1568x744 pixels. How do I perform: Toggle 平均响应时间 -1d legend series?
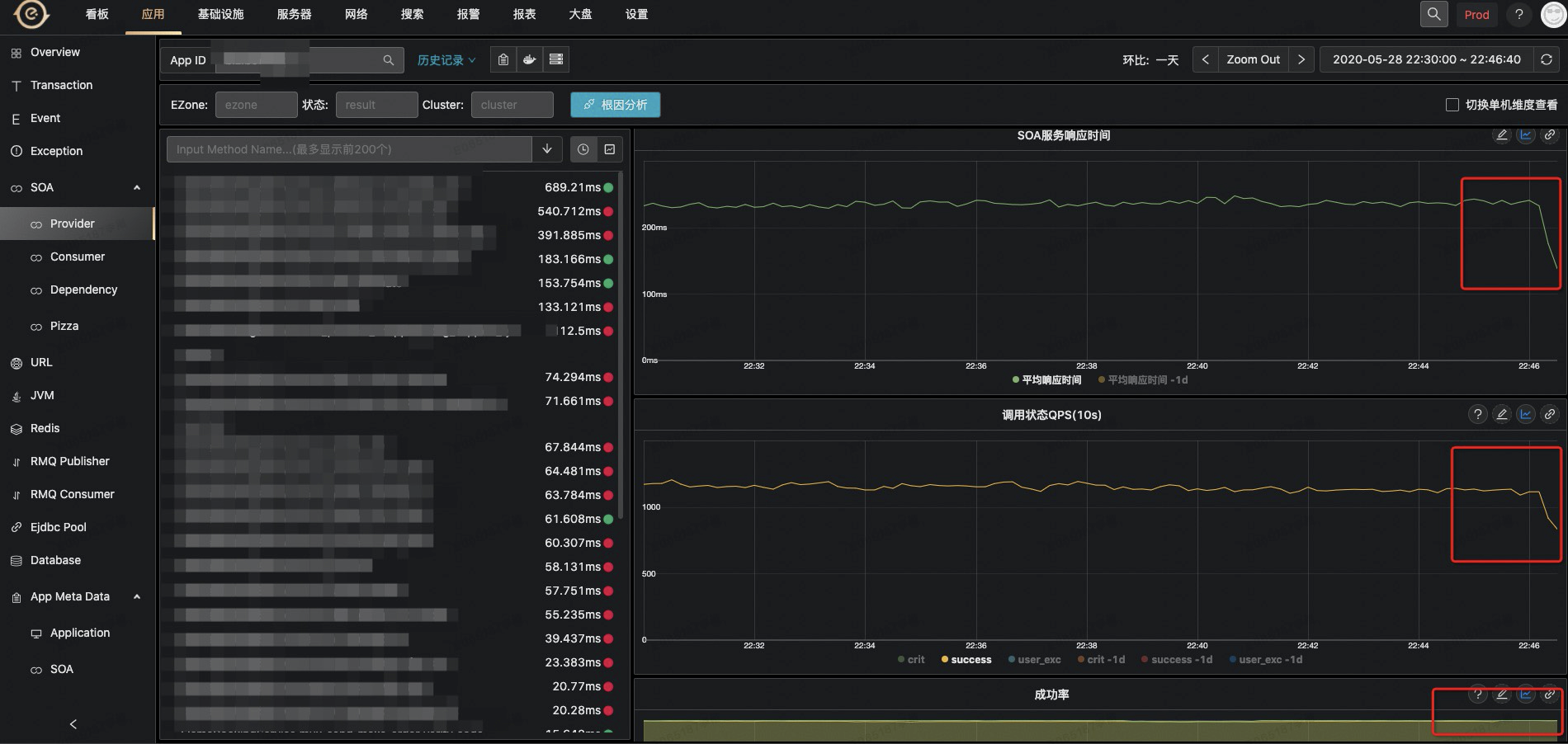[1143, 380]
